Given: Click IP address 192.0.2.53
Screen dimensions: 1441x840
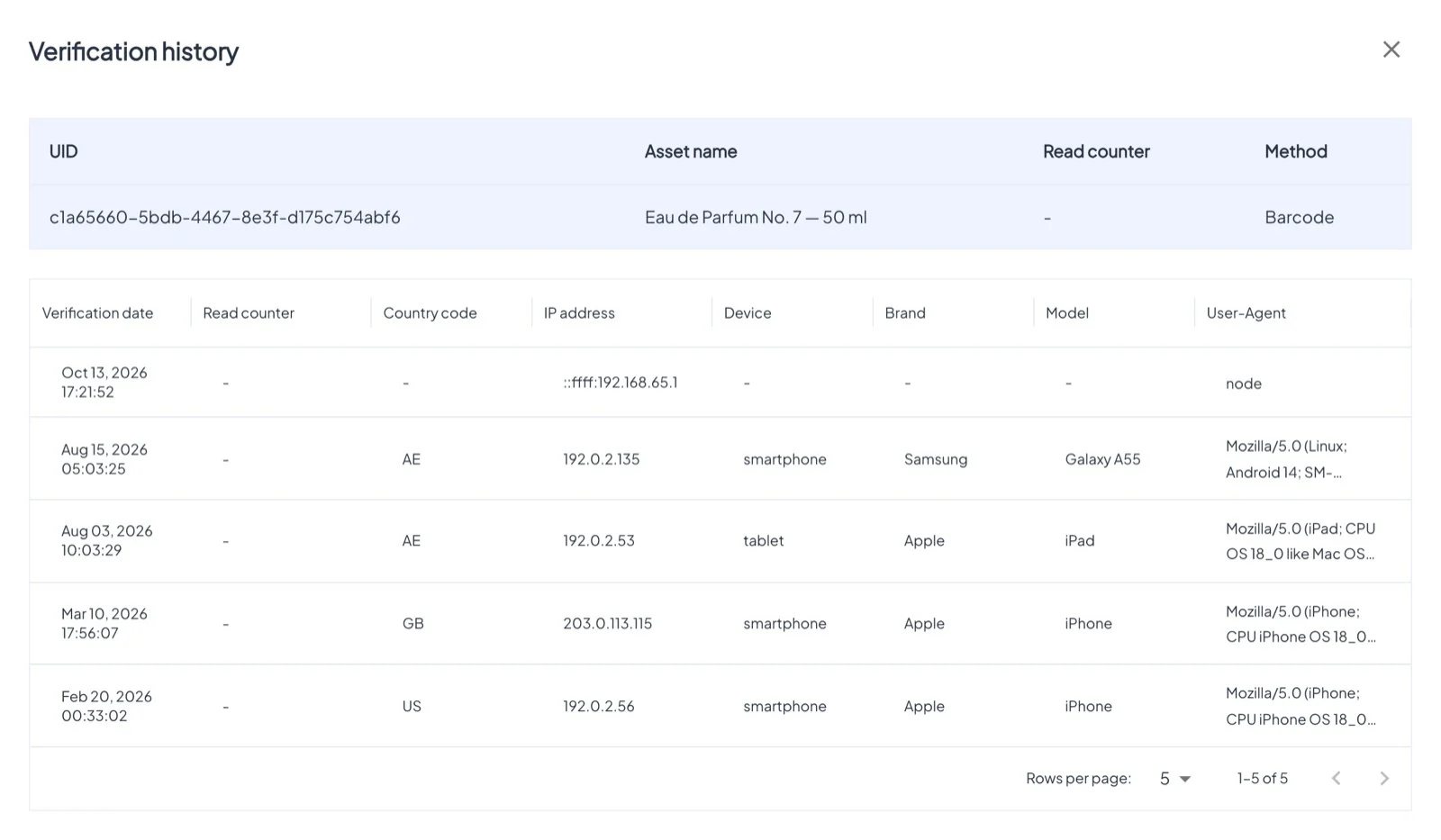Looking at the screenshot, I should click(599, 540).
